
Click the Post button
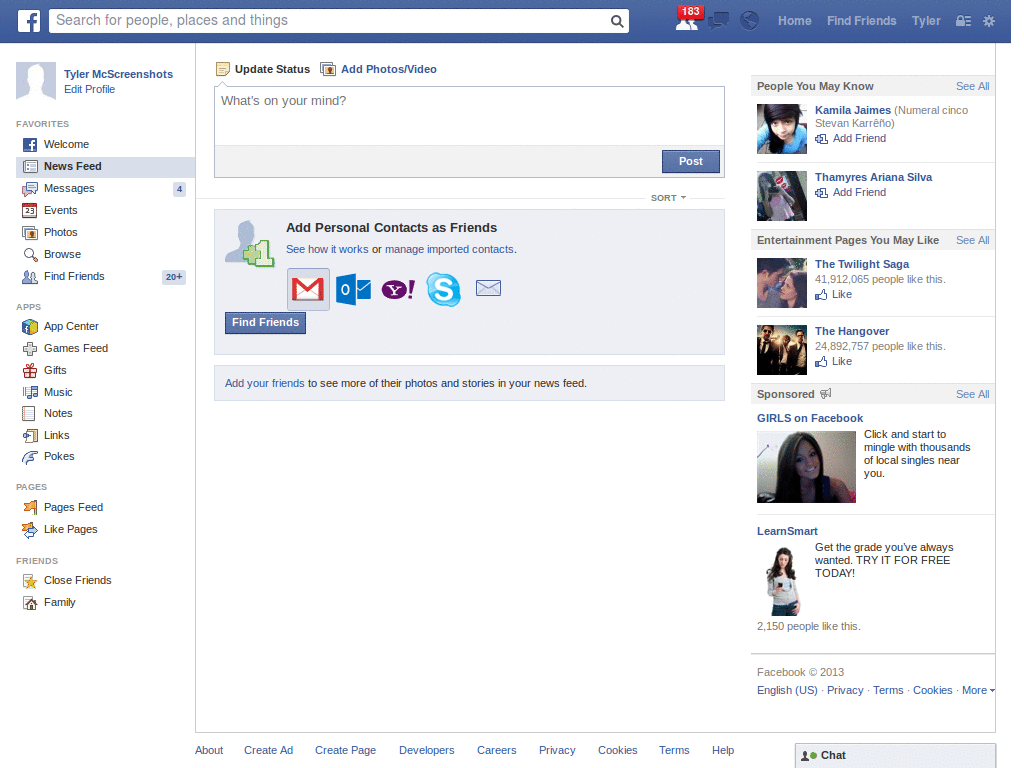tap(691, 161)
